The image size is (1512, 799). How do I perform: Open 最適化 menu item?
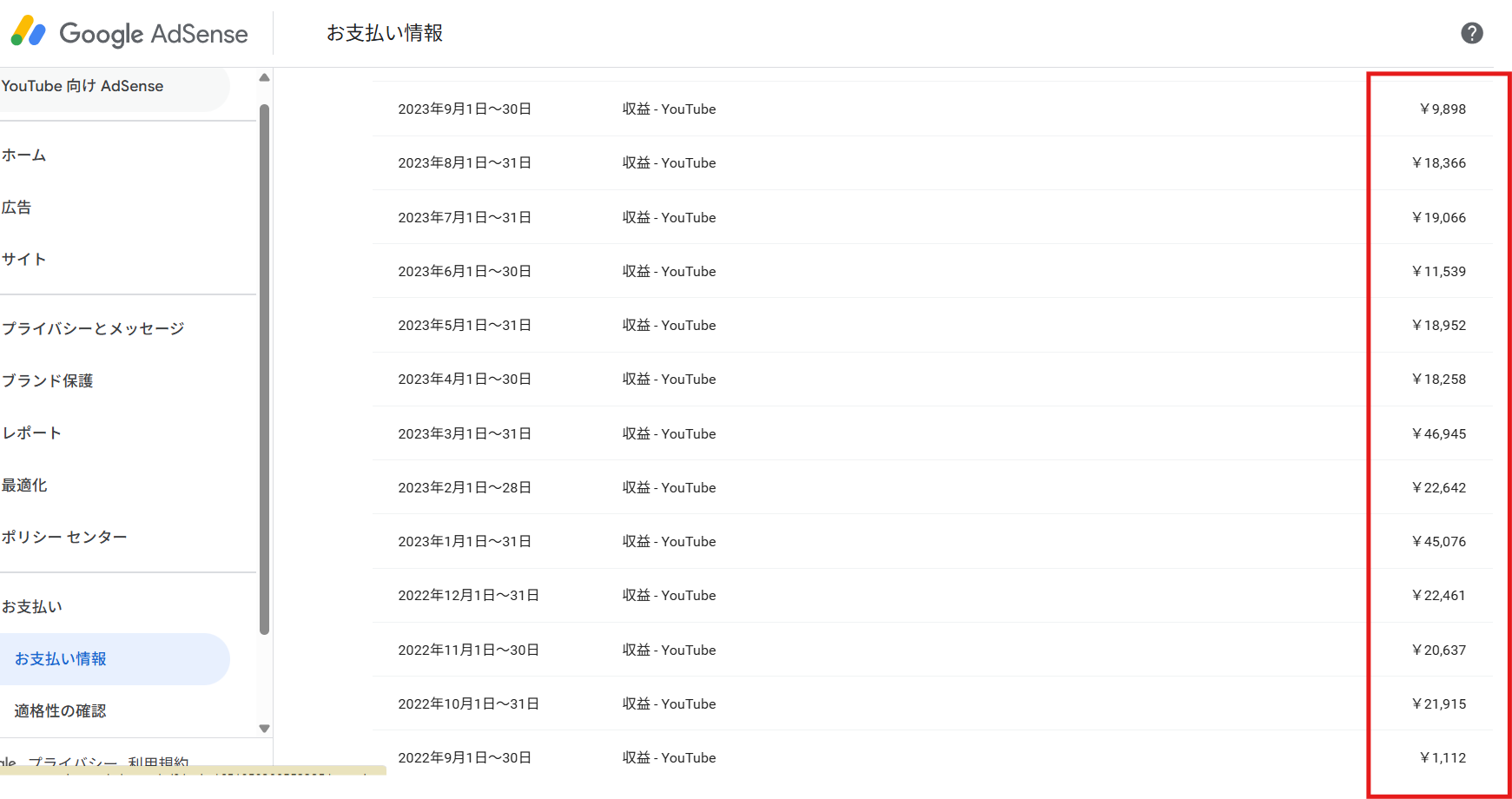24,485
